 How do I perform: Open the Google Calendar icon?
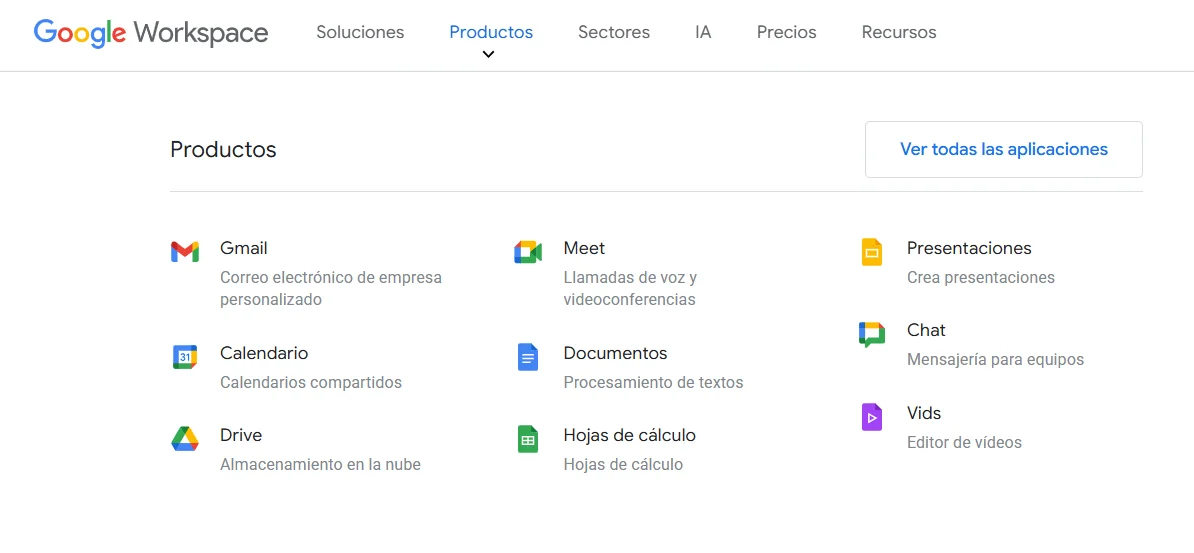(x=185, y=356)
